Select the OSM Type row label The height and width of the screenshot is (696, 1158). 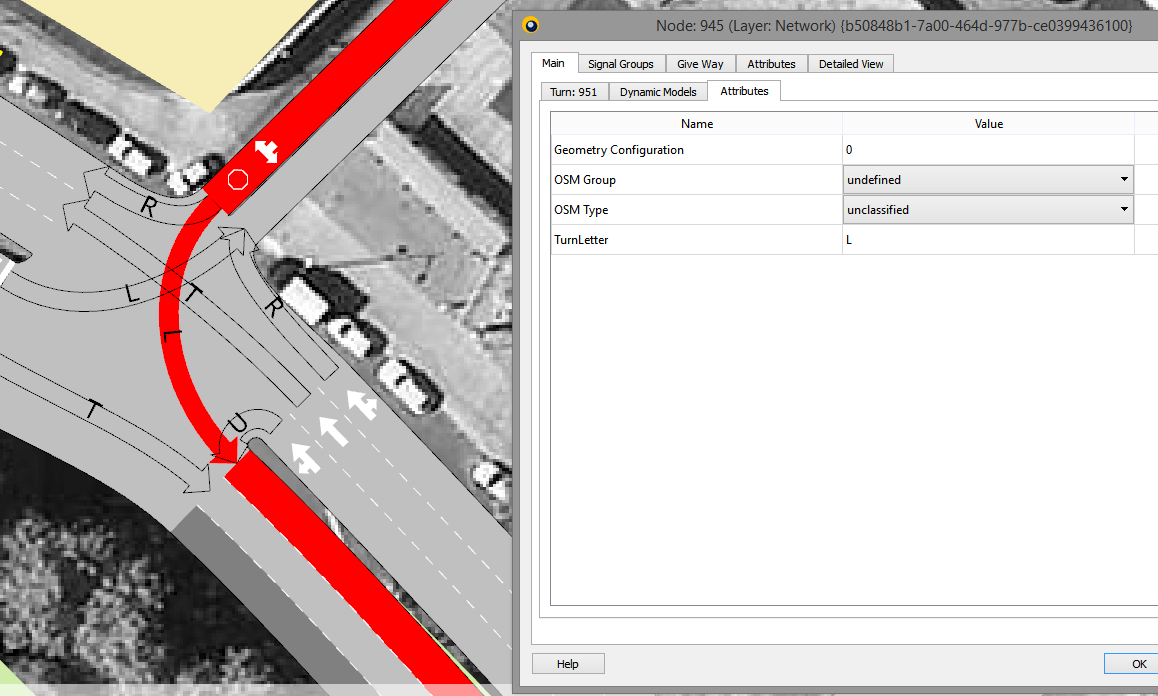581,210
